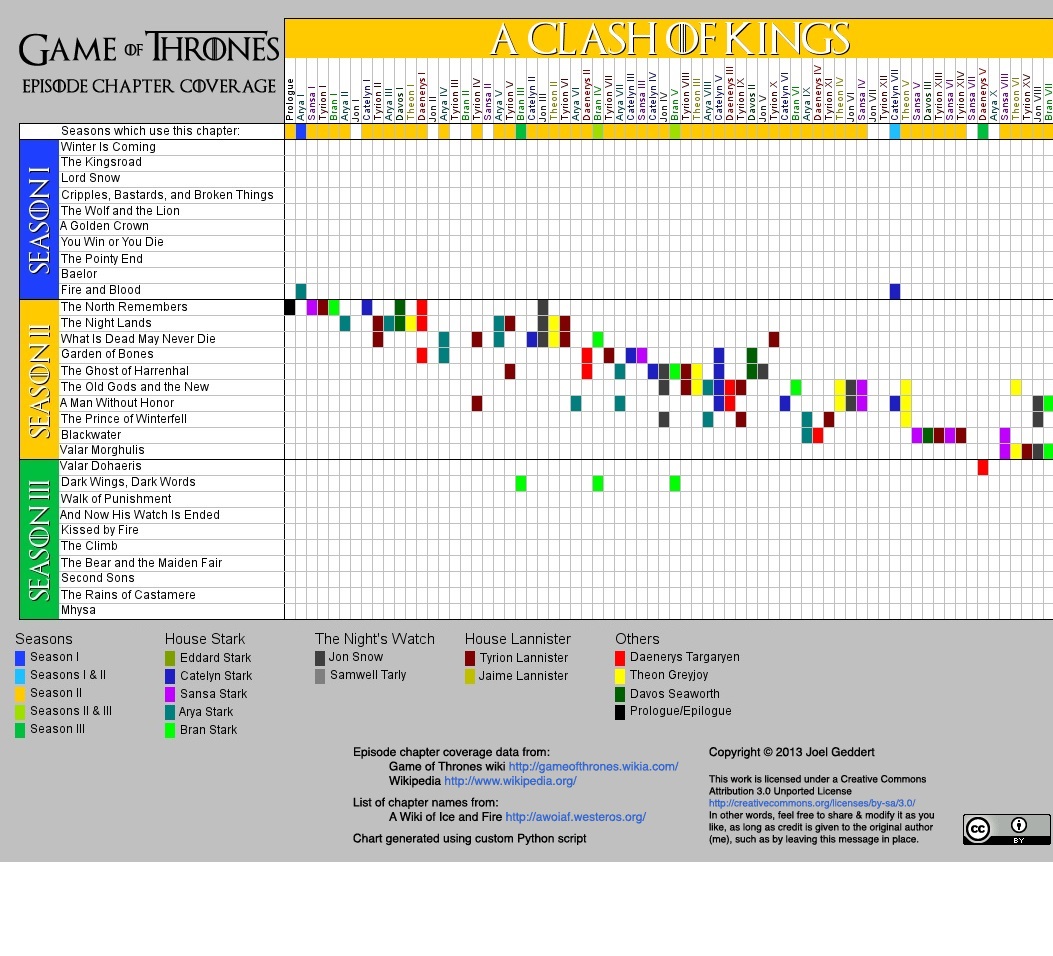Select the 'Blackwater' episode row
Viewport: 1053px width, 956px height.
[91, 435]
